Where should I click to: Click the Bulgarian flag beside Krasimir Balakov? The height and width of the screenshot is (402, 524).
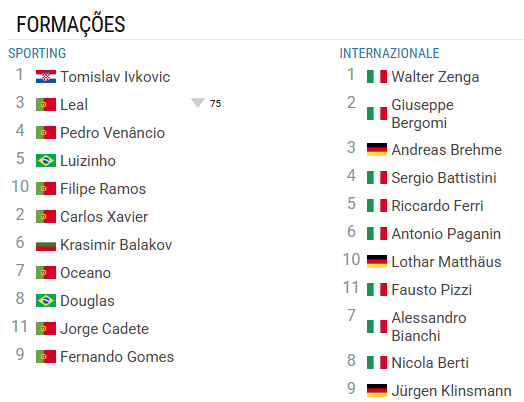[x=46, y=245]
